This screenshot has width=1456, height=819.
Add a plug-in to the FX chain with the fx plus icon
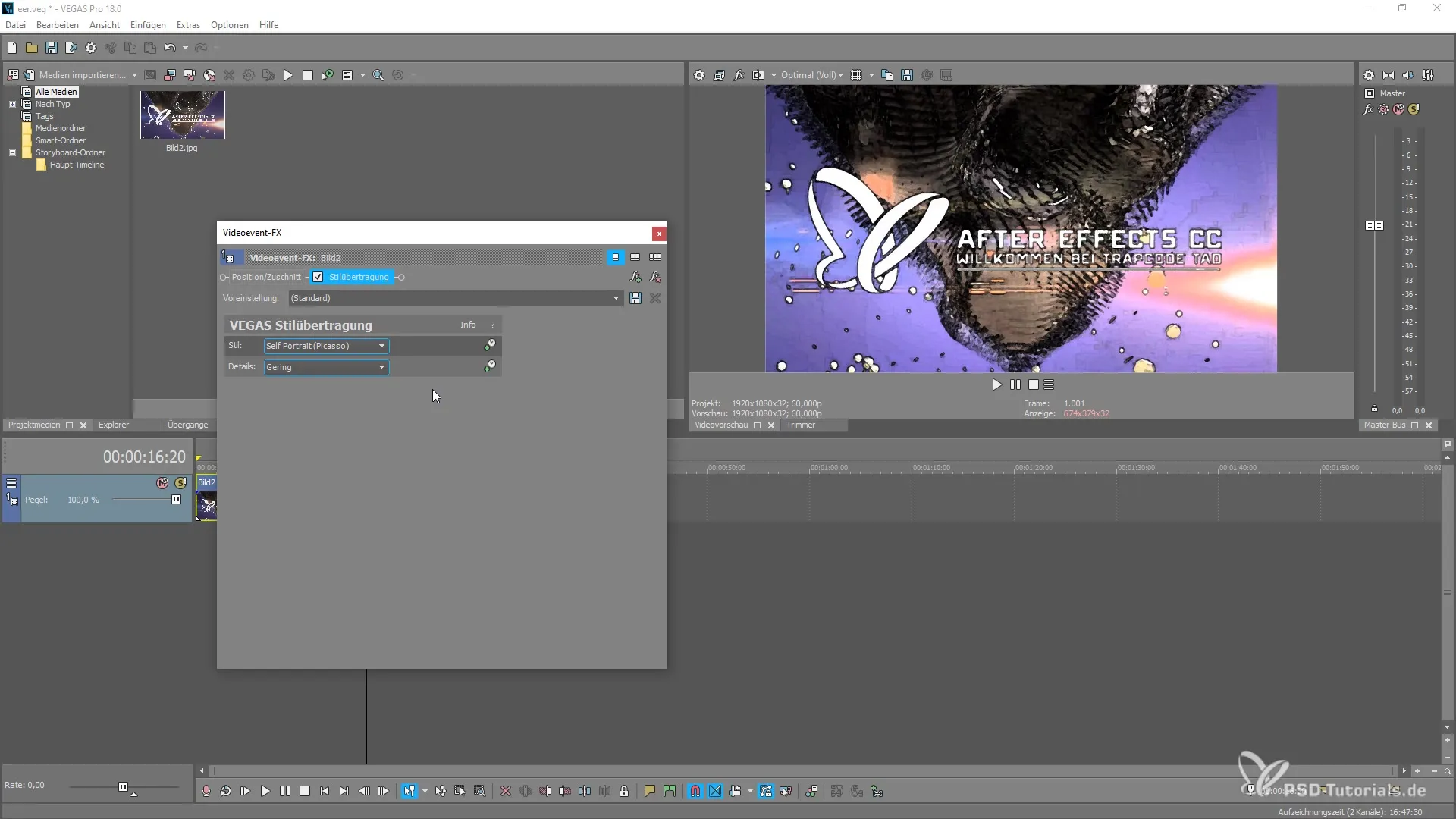[635, 277]
